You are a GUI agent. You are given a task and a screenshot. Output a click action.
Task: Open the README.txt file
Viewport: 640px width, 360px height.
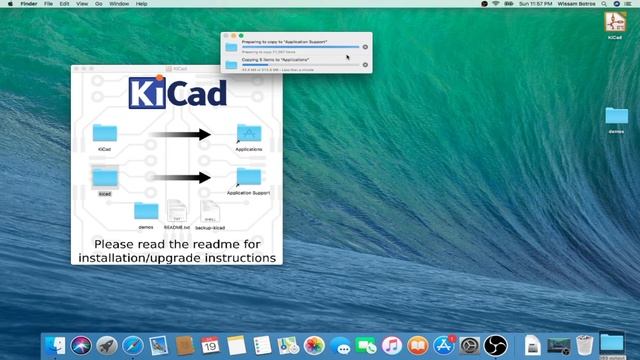pos(177,211)
